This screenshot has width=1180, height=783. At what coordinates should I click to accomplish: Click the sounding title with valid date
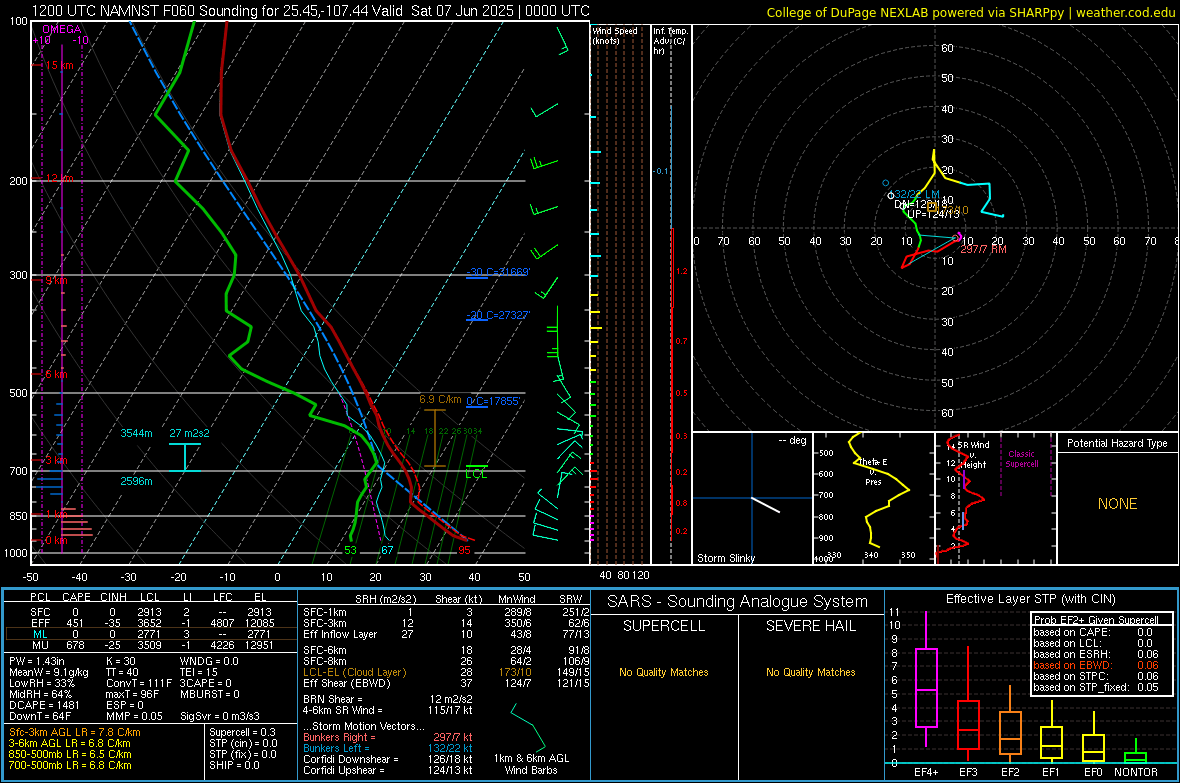pyautogui.click(x=311, y=11)
